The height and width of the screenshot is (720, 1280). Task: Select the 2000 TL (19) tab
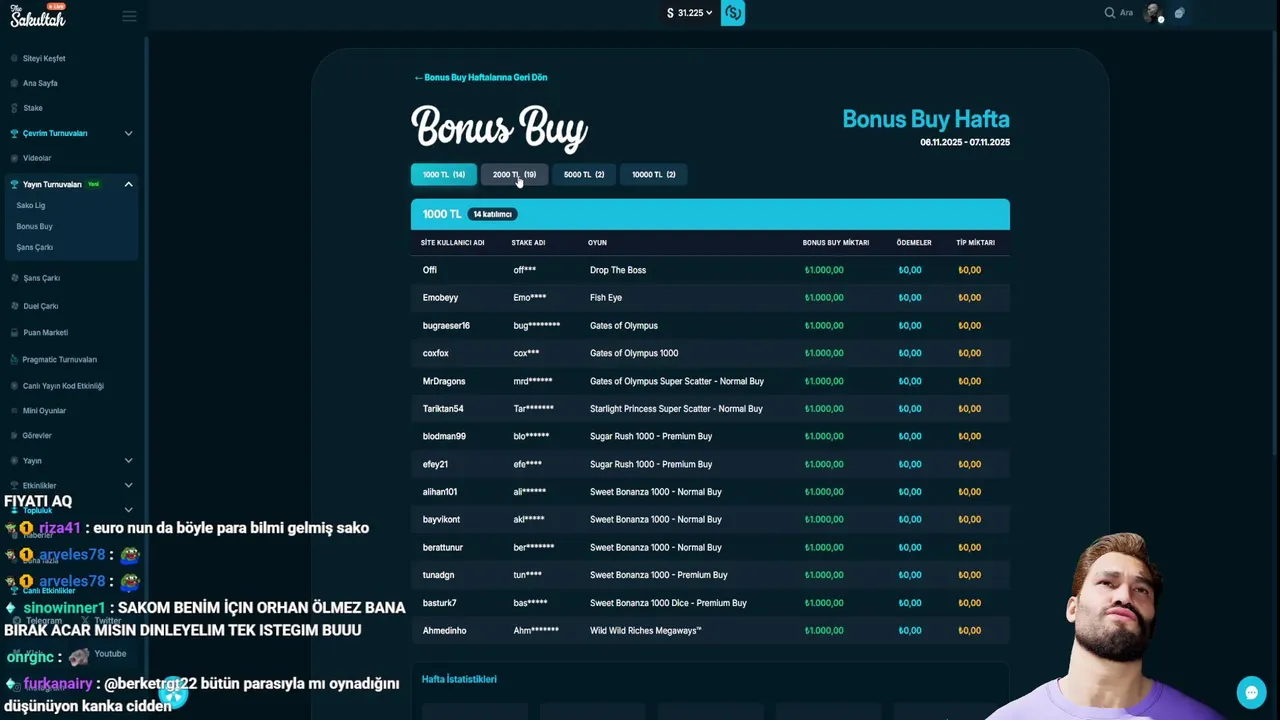pyautogui.click(x=514, y=174)
